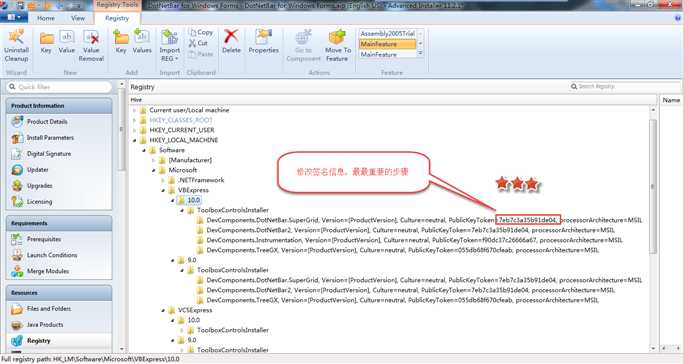The width and height of the screenshot is (683, 364).
Task: Expand the .NETFramework node
Action: [163, 180]
